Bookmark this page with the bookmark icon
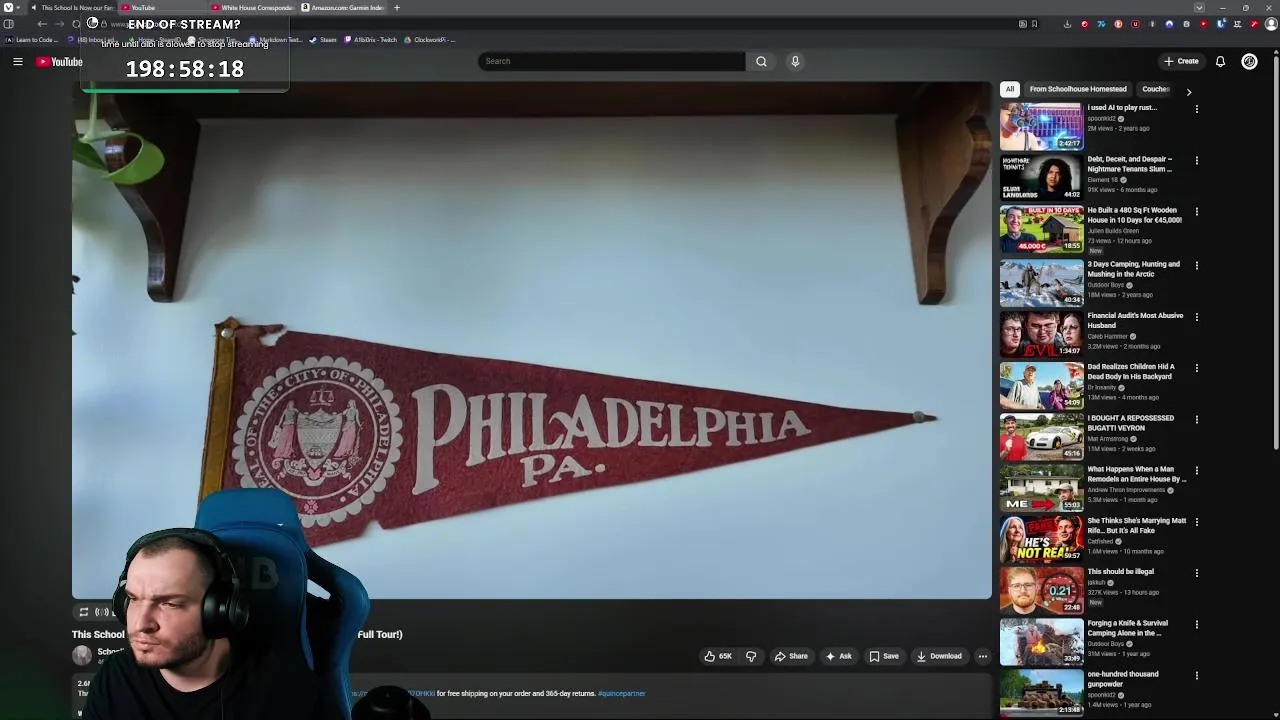Viewport: 1280px width, 720px height. [x=1034, y=24]
